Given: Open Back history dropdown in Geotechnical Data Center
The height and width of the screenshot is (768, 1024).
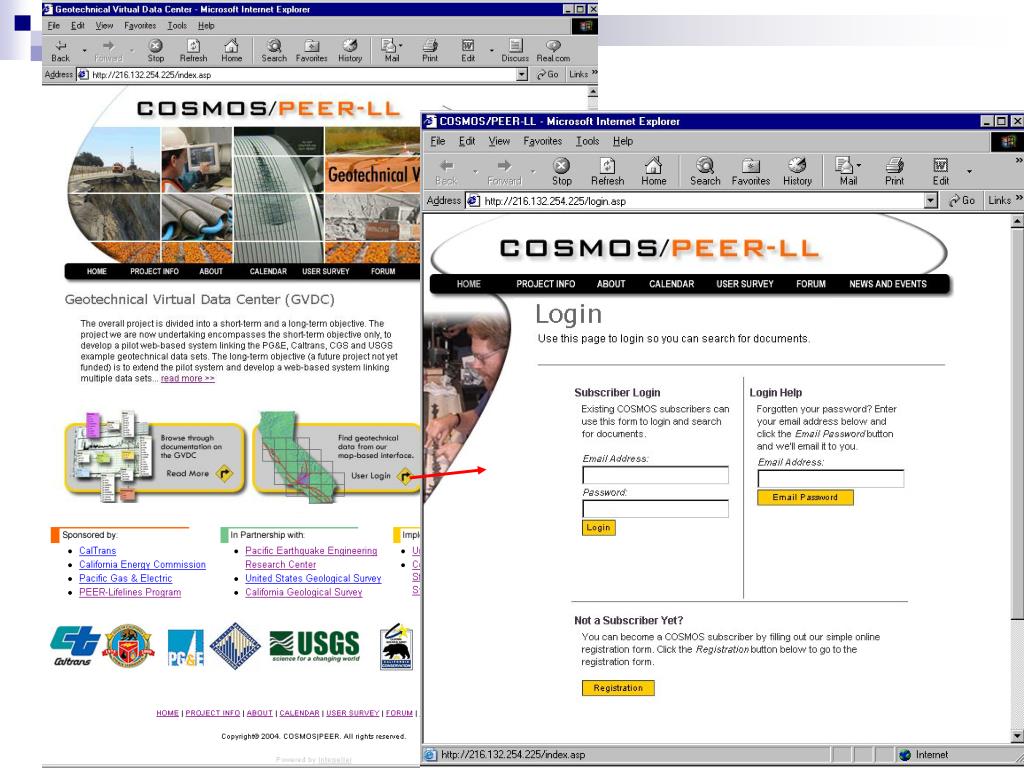Looking at the screenshot, I should pyautogui.click(x=84, y=50).
